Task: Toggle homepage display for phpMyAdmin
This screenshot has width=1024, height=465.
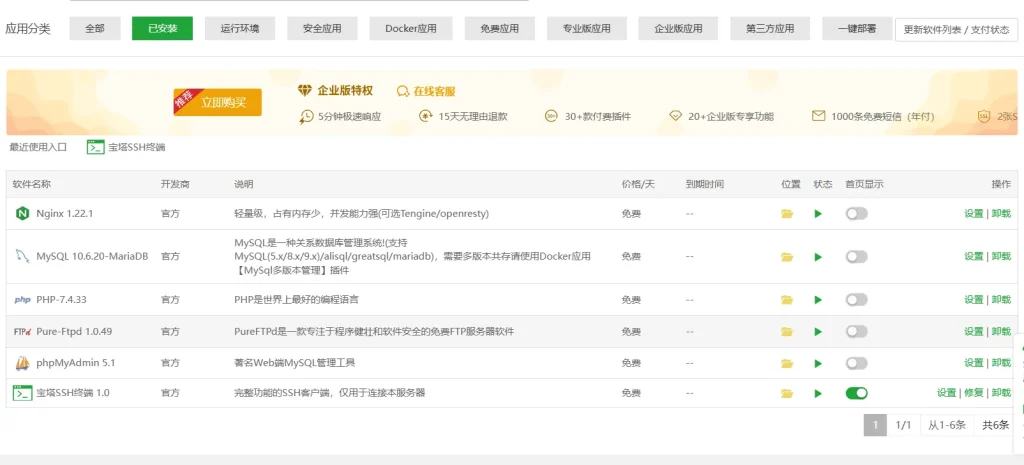Action: pos(856,363)
